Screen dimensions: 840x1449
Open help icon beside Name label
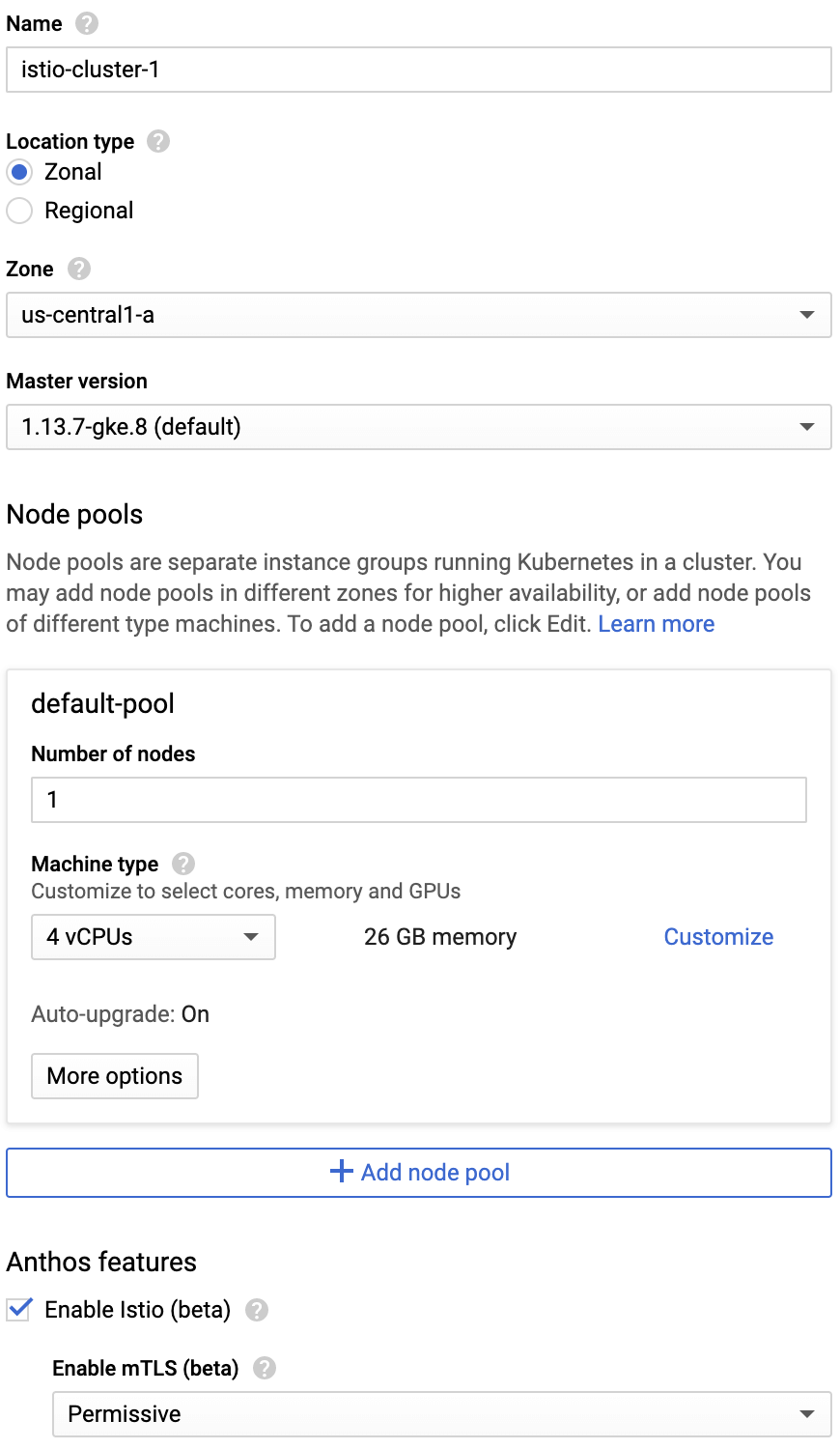click(87, 23)
